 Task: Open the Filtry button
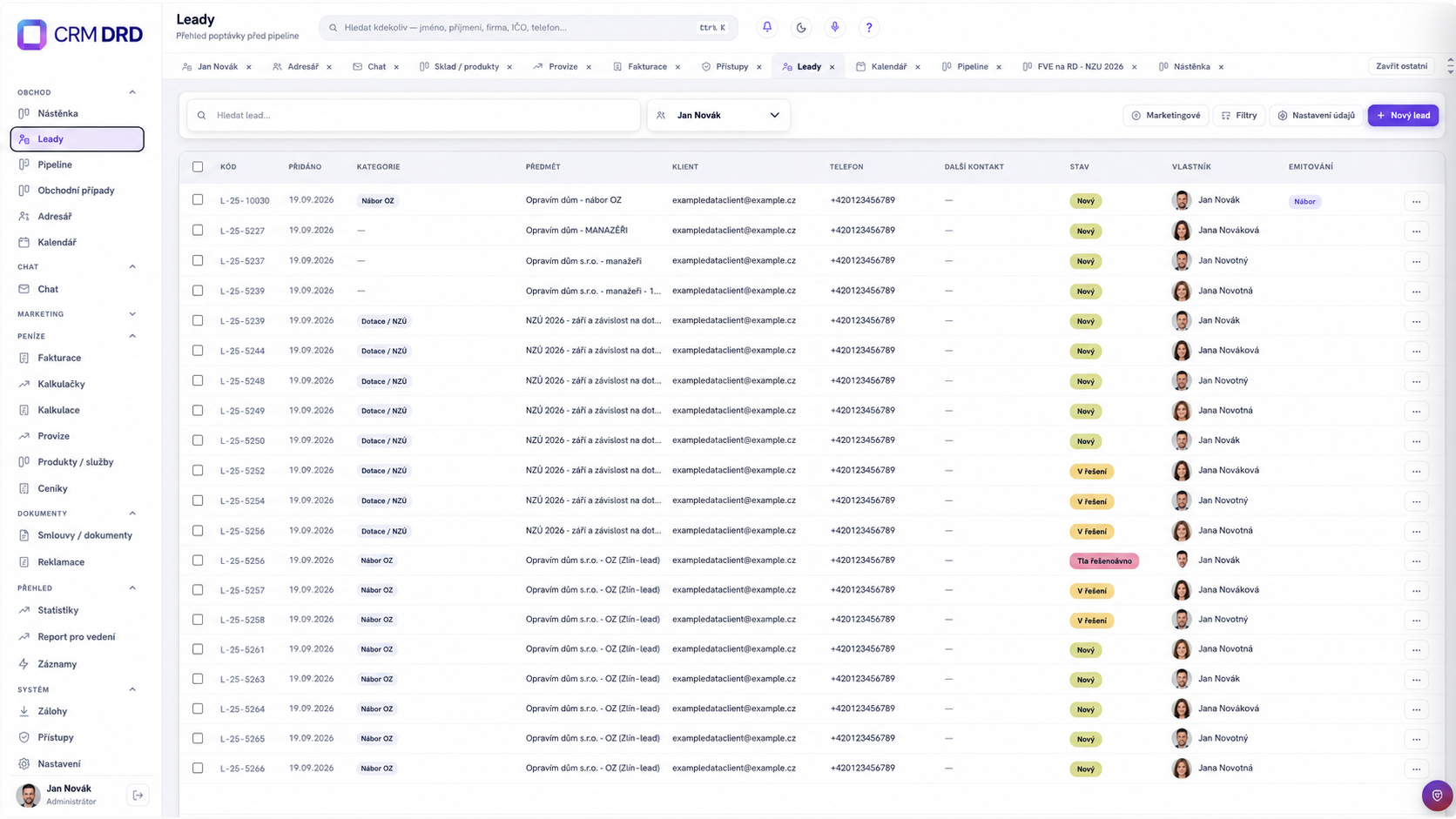tap(1239, 115)
